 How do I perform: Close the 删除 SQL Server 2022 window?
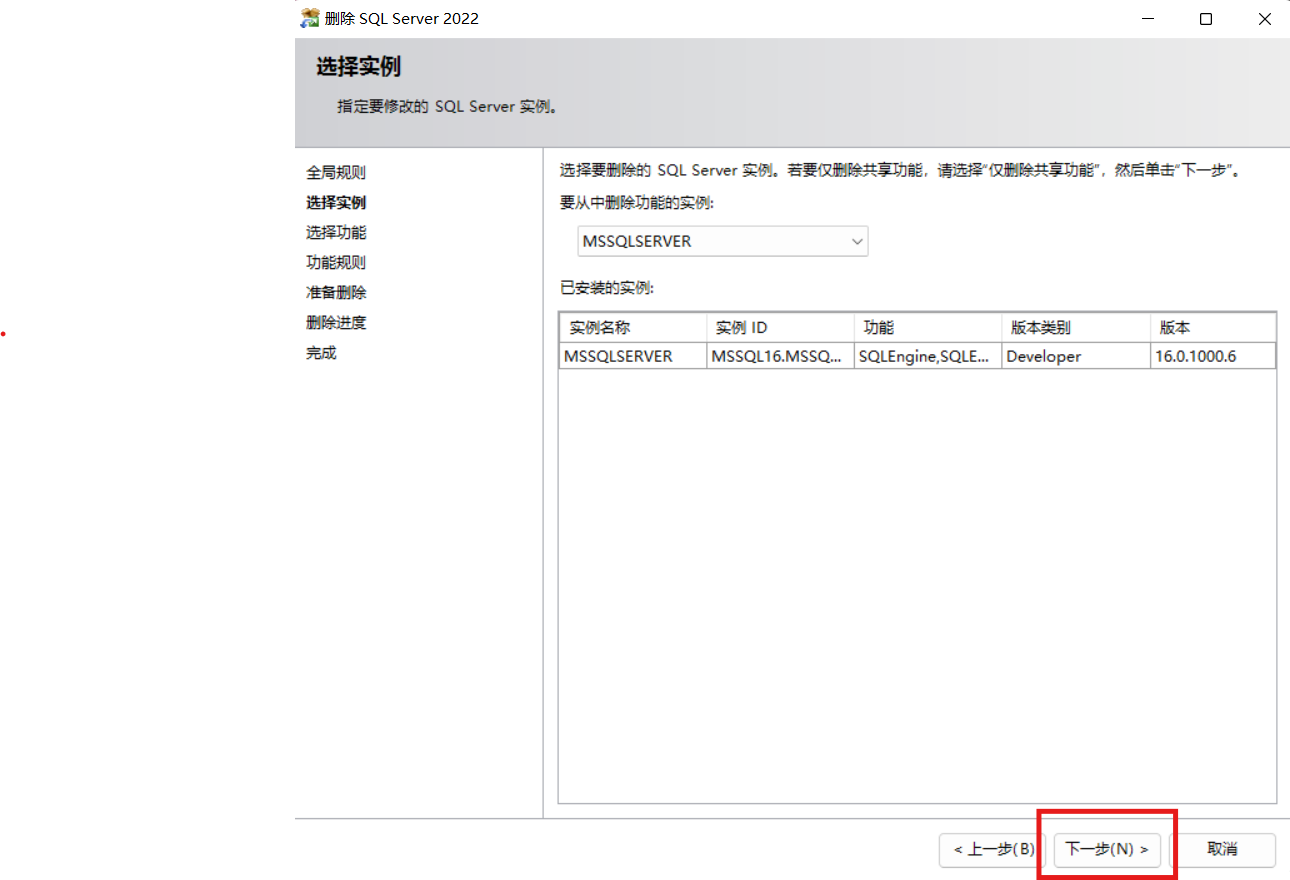pyautogui.click(x=1264, y=19)
